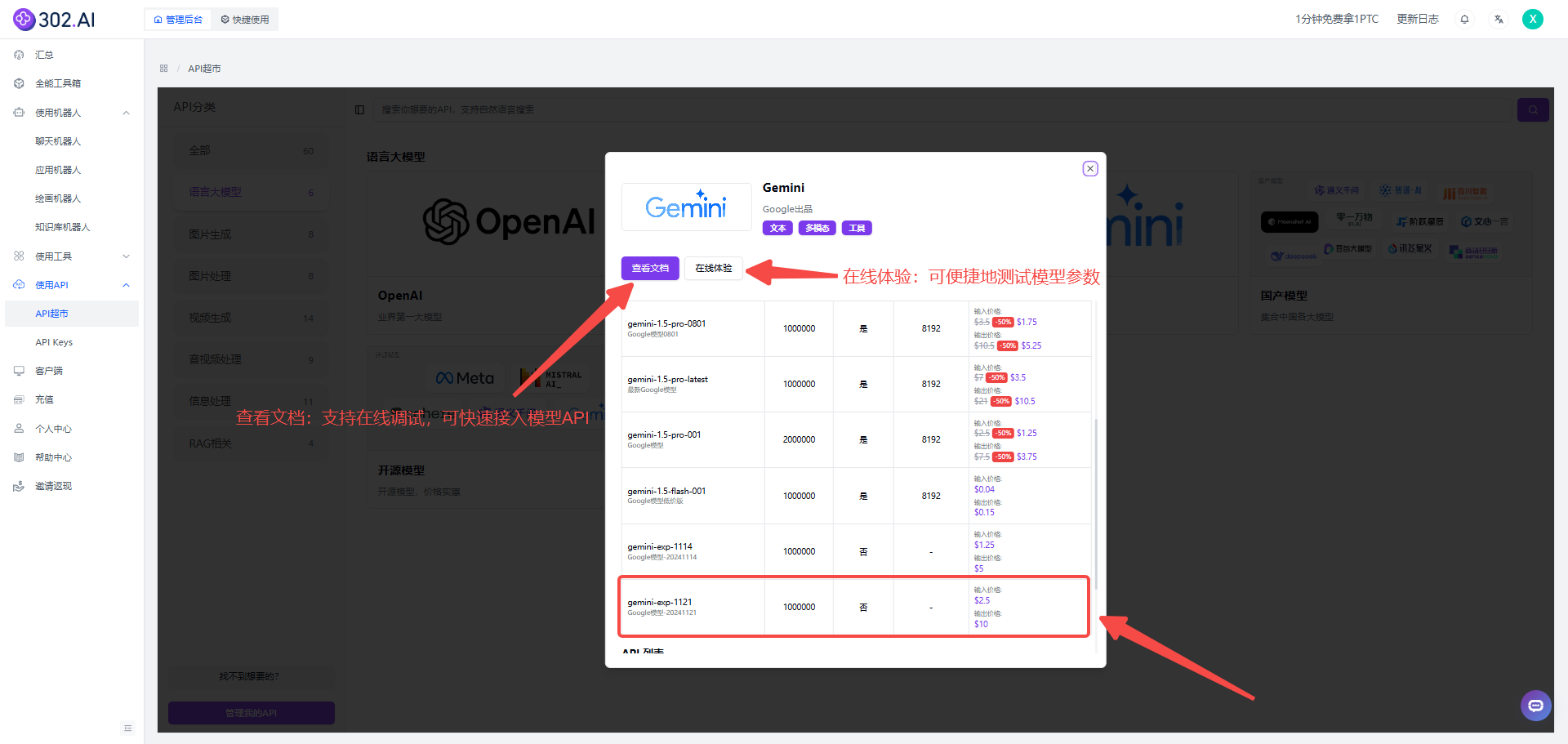Viewport: 1568px width, 744px height.
Task: Click the Gemini logo image
Action: click(x=686, y=207)
